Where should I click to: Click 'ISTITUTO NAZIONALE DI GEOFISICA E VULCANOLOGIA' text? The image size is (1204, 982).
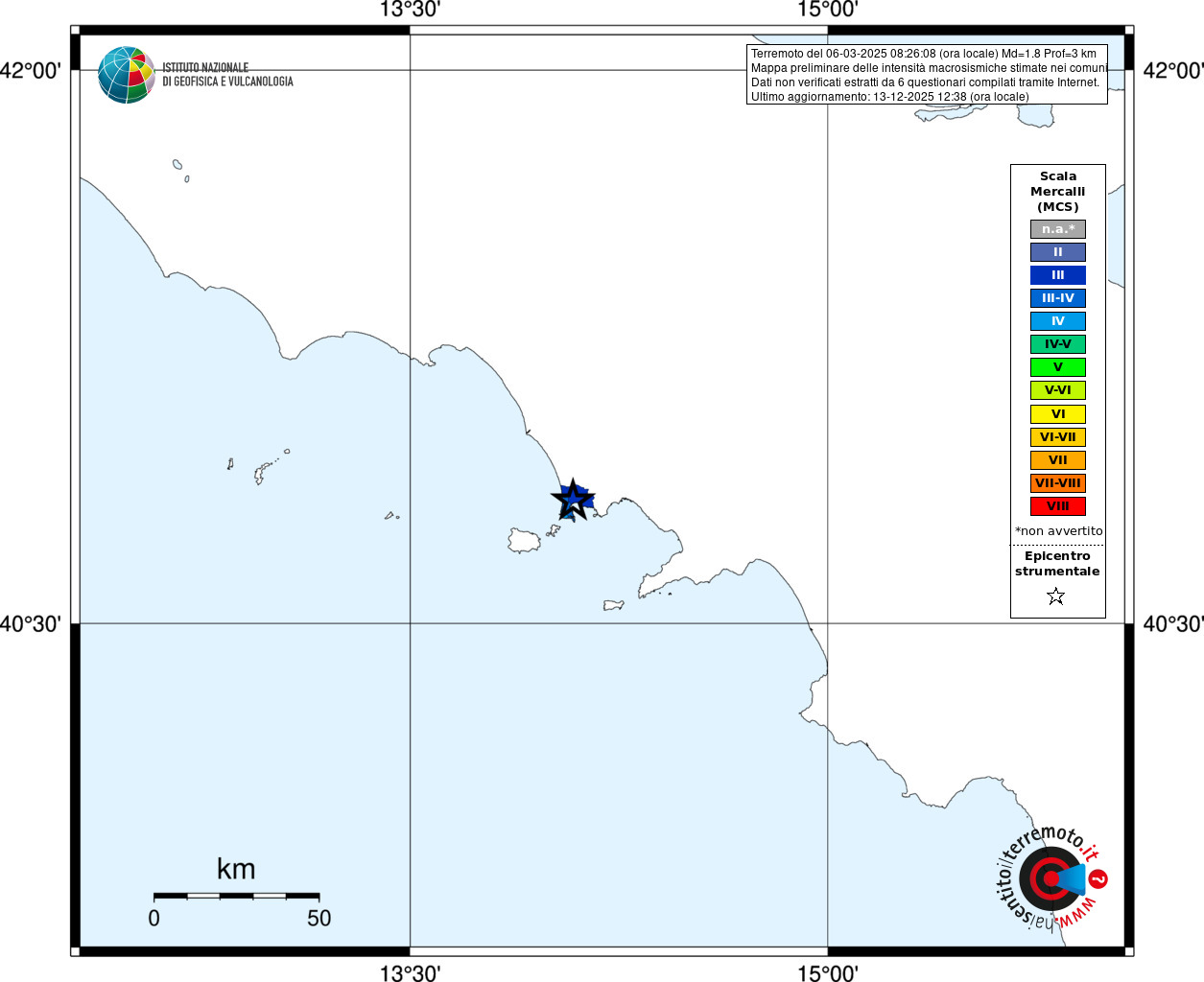[x=227, y=75]
